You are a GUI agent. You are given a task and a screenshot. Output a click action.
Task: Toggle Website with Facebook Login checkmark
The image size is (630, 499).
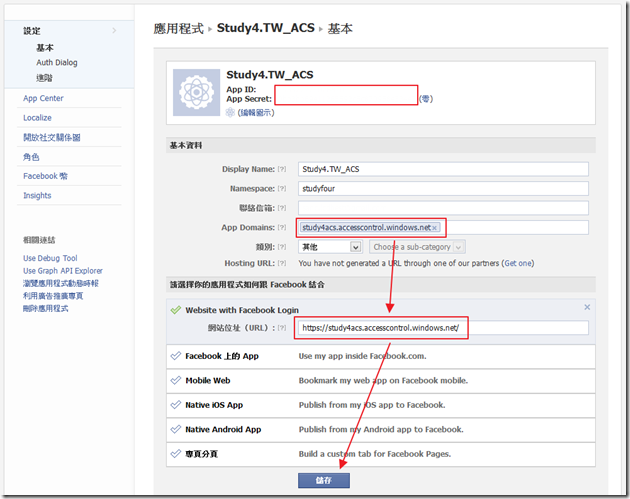[176, 310]
